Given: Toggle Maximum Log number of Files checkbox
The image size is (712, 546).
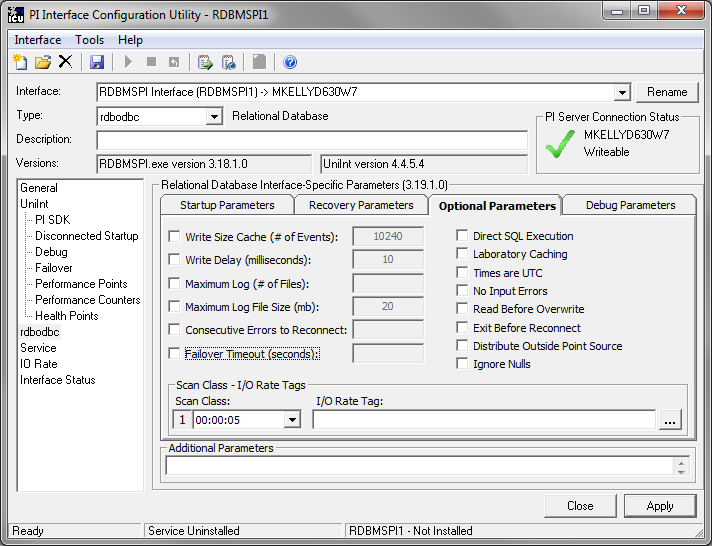Looking at the screenshot, I should tap(174, 283).
